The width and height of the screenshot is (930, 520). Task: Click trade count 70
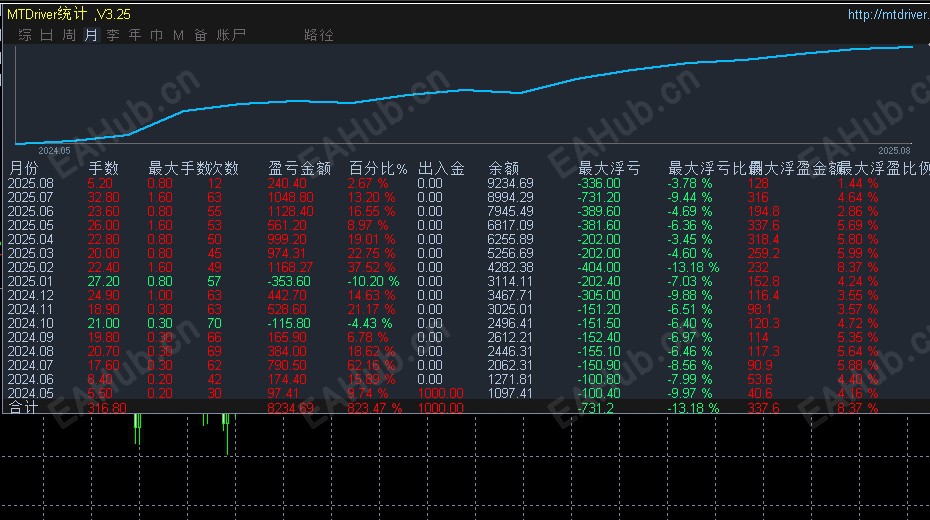[214, 324]
